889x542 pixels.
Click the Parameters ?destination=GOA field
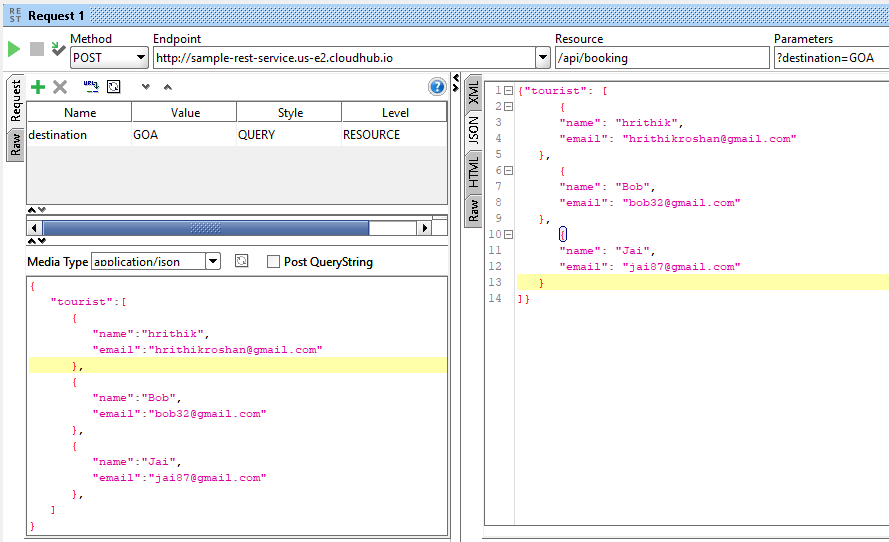coord(831,58)
